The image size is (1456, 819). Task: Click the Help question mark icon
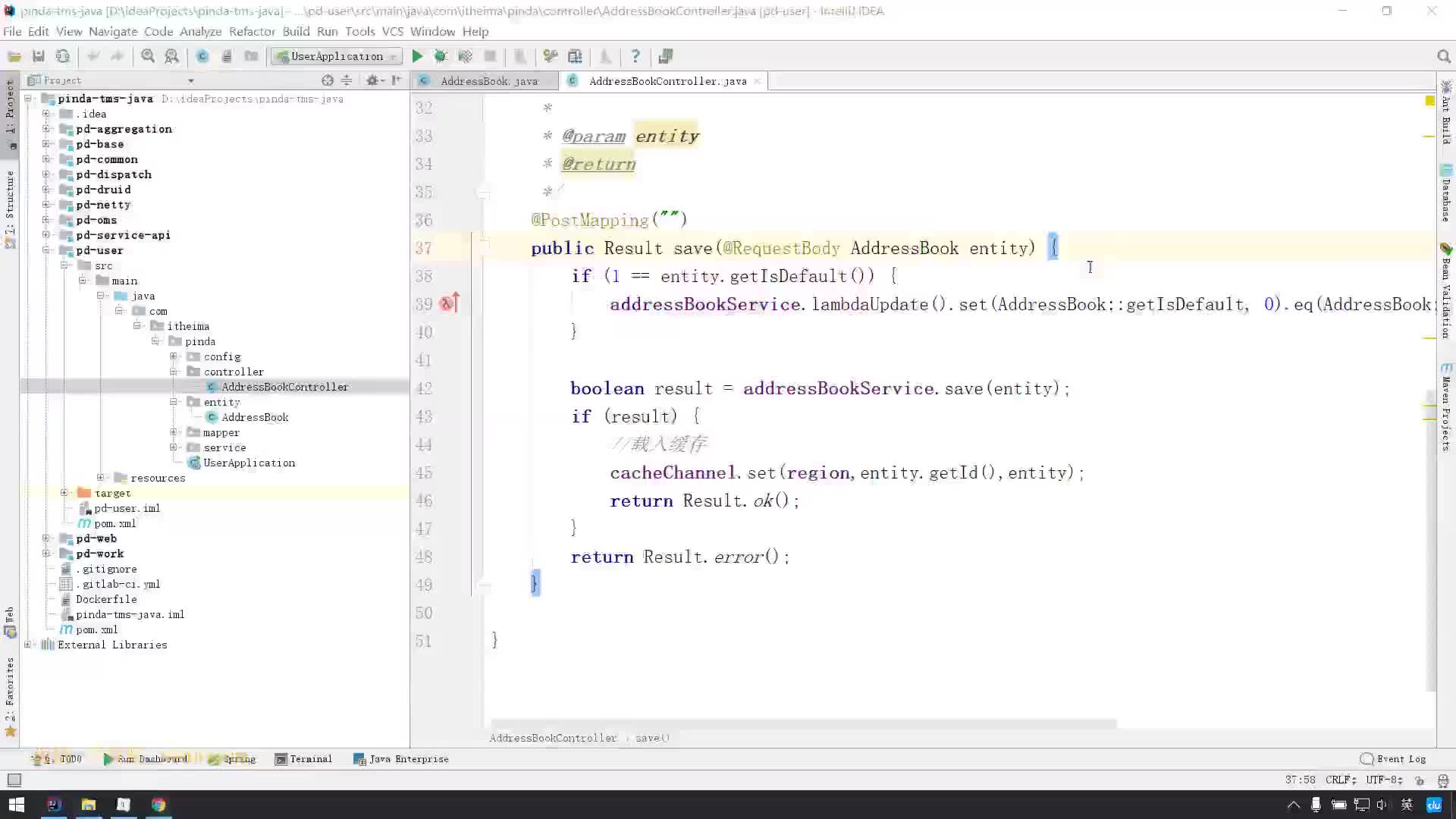(635, 56)
